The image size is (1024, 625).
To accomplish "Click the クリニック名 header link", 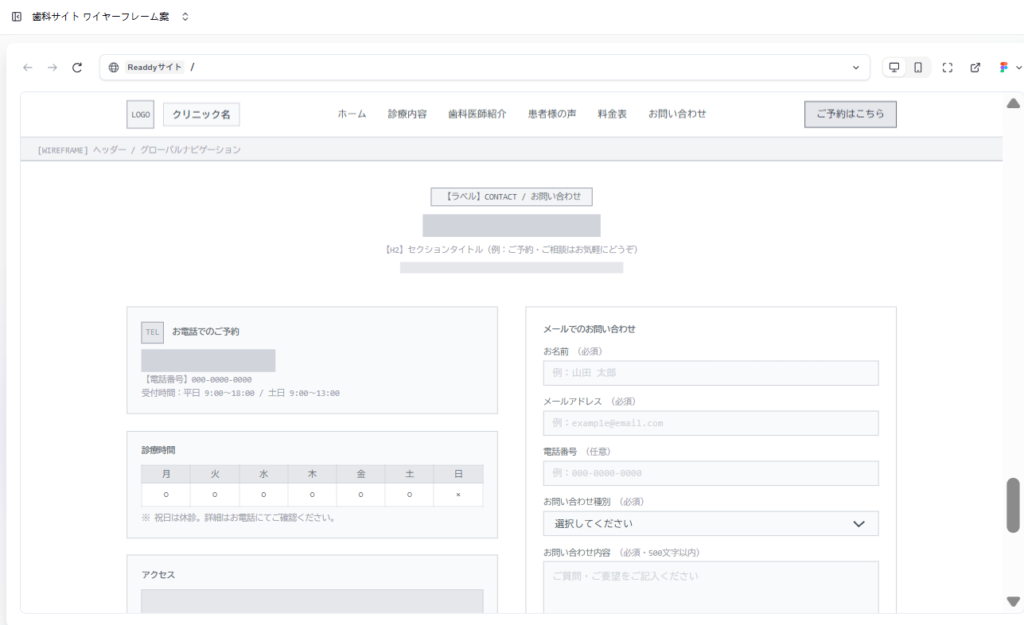I will [x=201, y=115].
